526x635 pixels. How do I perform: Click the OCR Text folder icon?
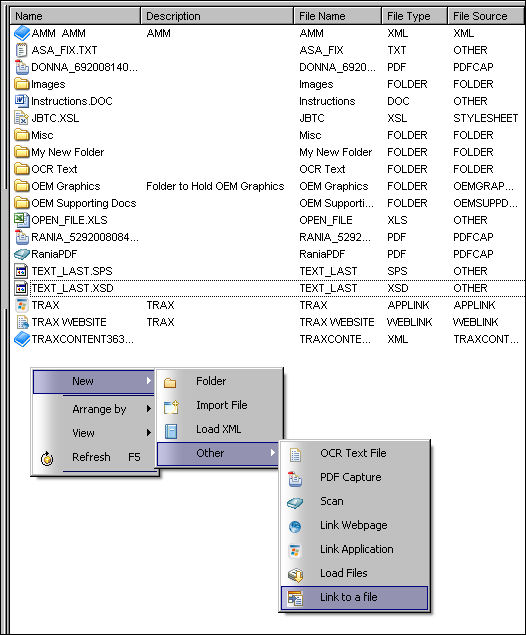(22, 169)
